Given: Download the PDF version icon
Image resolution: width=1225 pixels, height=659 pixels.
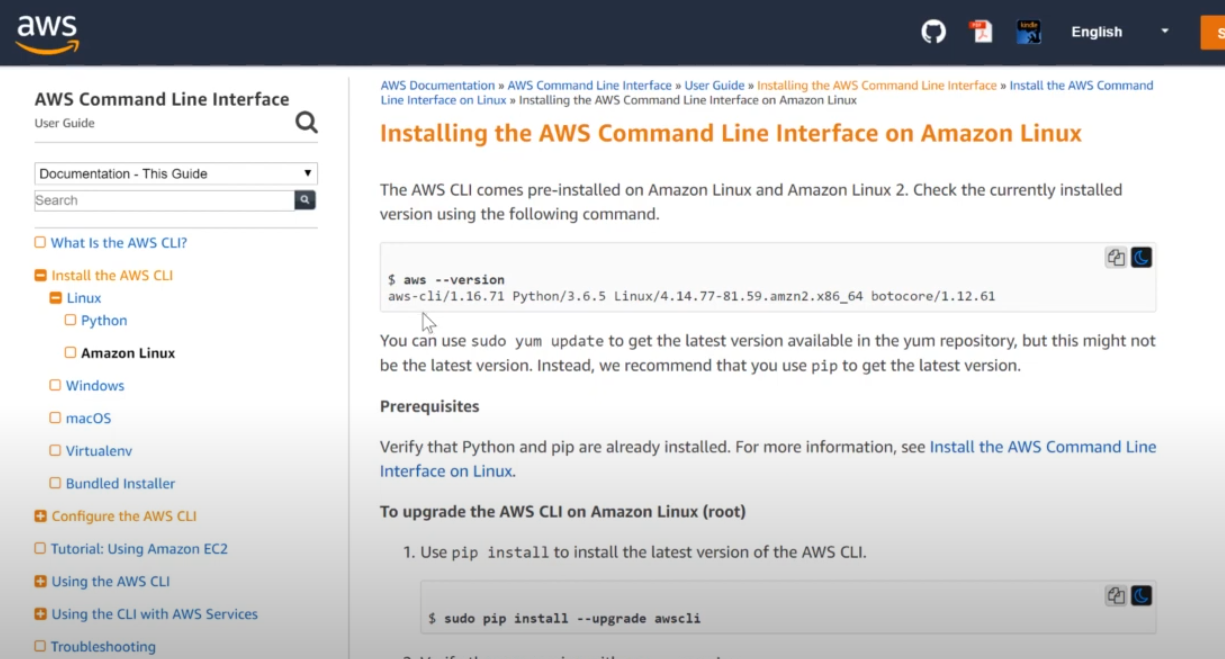Looking at the screenshot, I should (x=981, y=32).
